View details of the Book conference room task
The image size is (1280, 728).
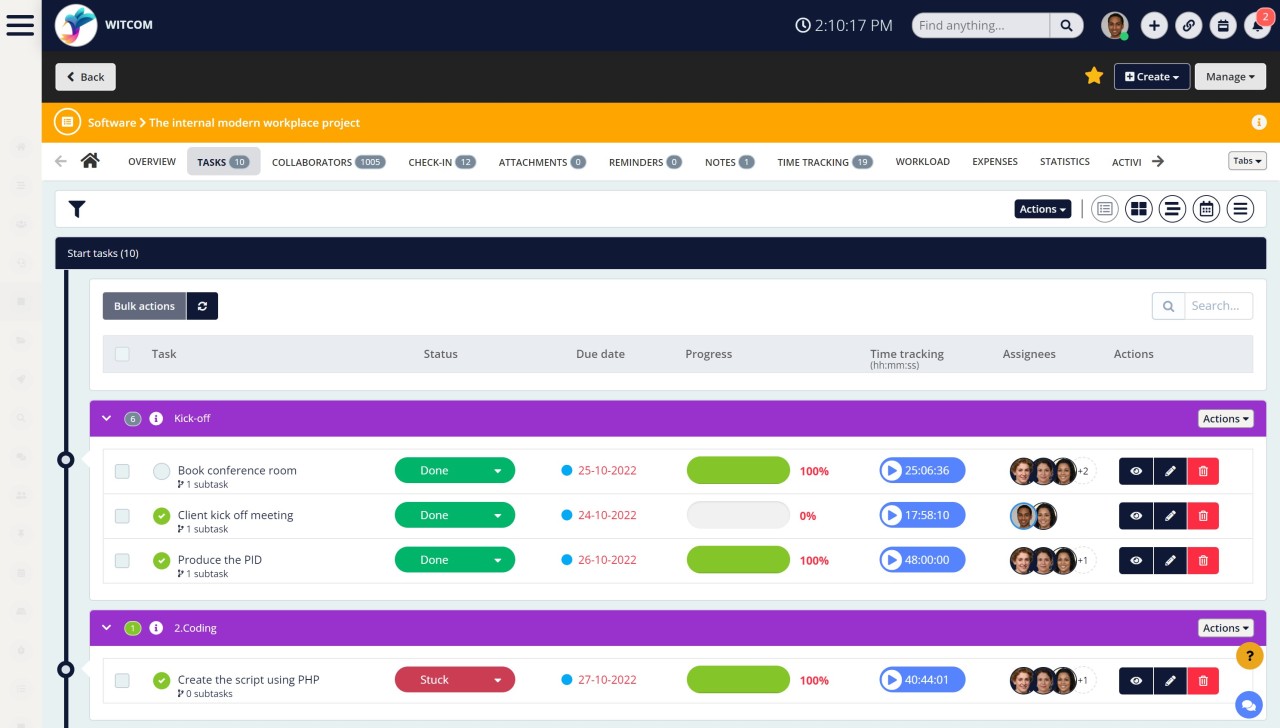tap(1135, 470)
